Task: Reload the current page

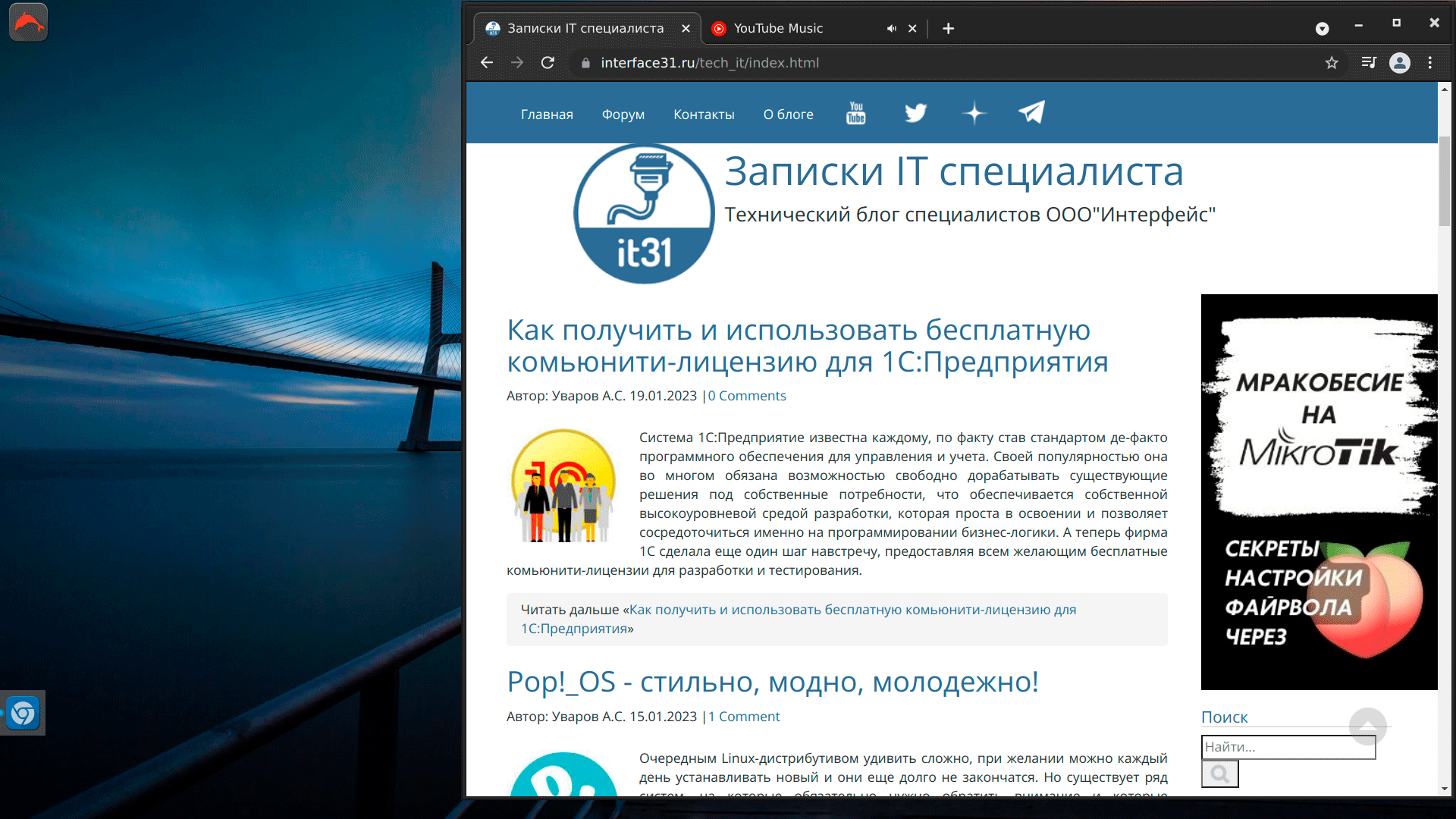Action: (x=548, y=63)
